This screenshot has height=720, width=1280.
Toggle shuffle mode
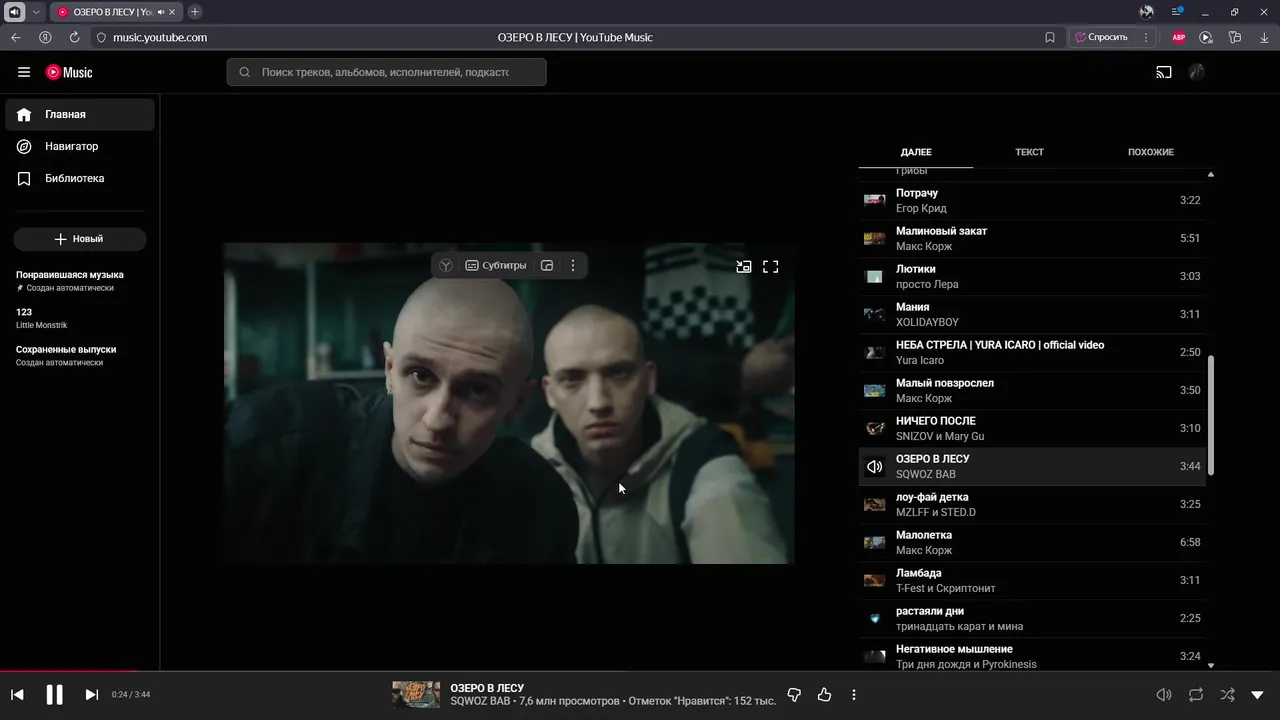pos(1227,695)
